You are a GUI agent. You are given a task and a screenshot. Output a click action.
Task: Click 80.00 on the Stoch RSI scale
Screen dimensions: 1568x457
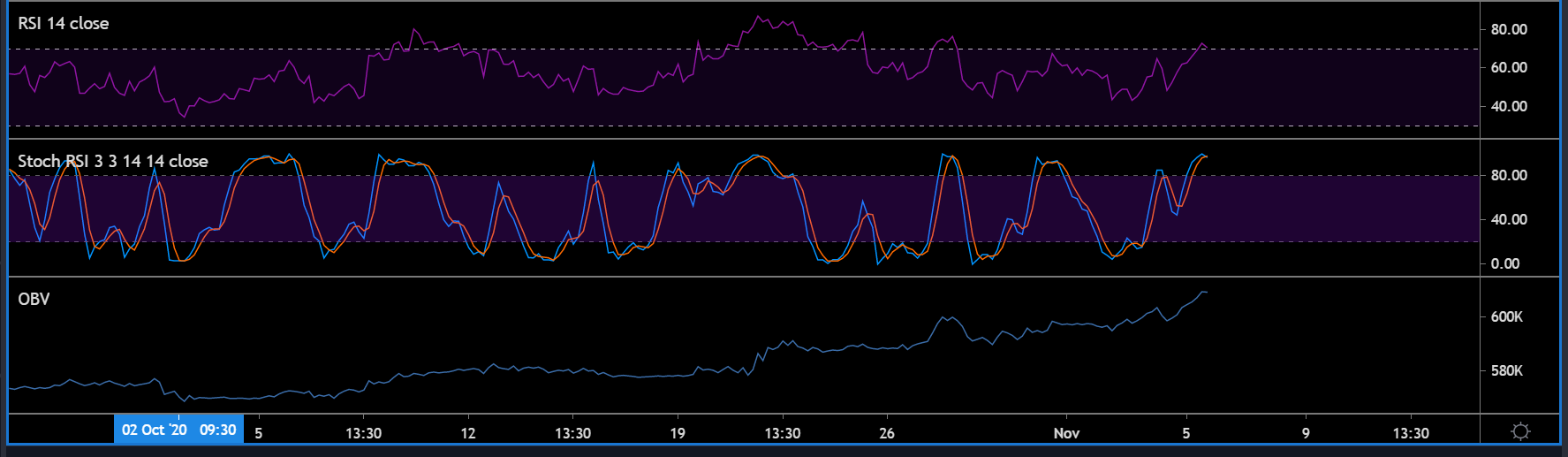(x=1509, y=175)
